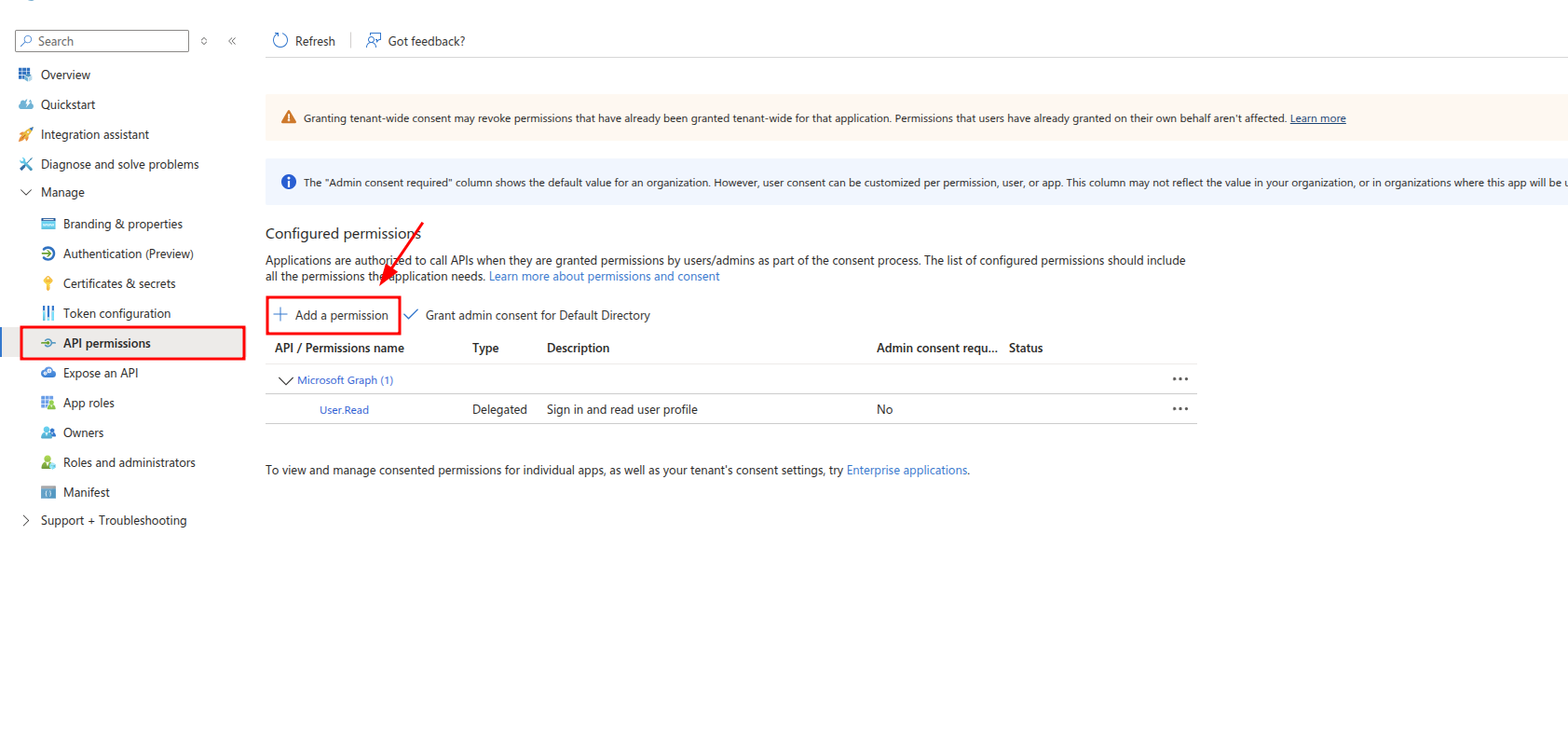
Task: Click the checkmark icon of Grant admin consent
Action: click(411, 314)
